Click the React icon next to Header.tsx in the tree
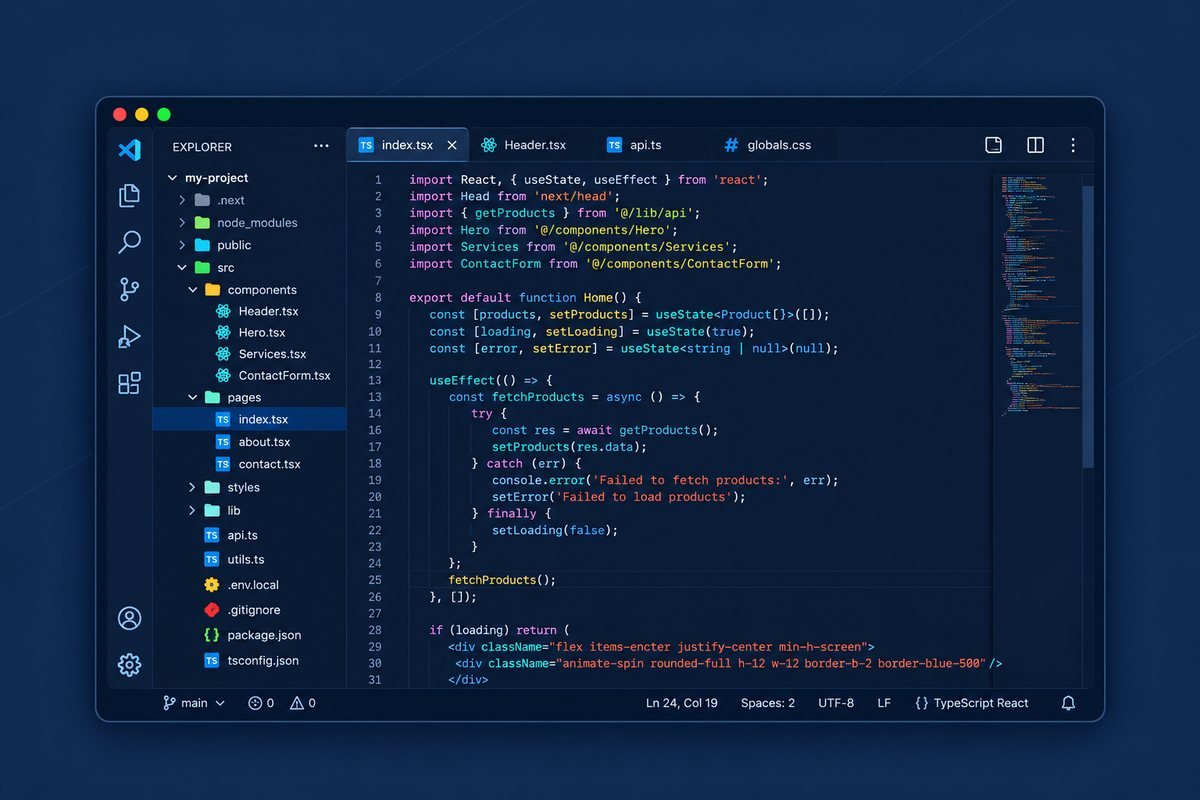This screenshot has width=1200, height=800. (223, 311)
